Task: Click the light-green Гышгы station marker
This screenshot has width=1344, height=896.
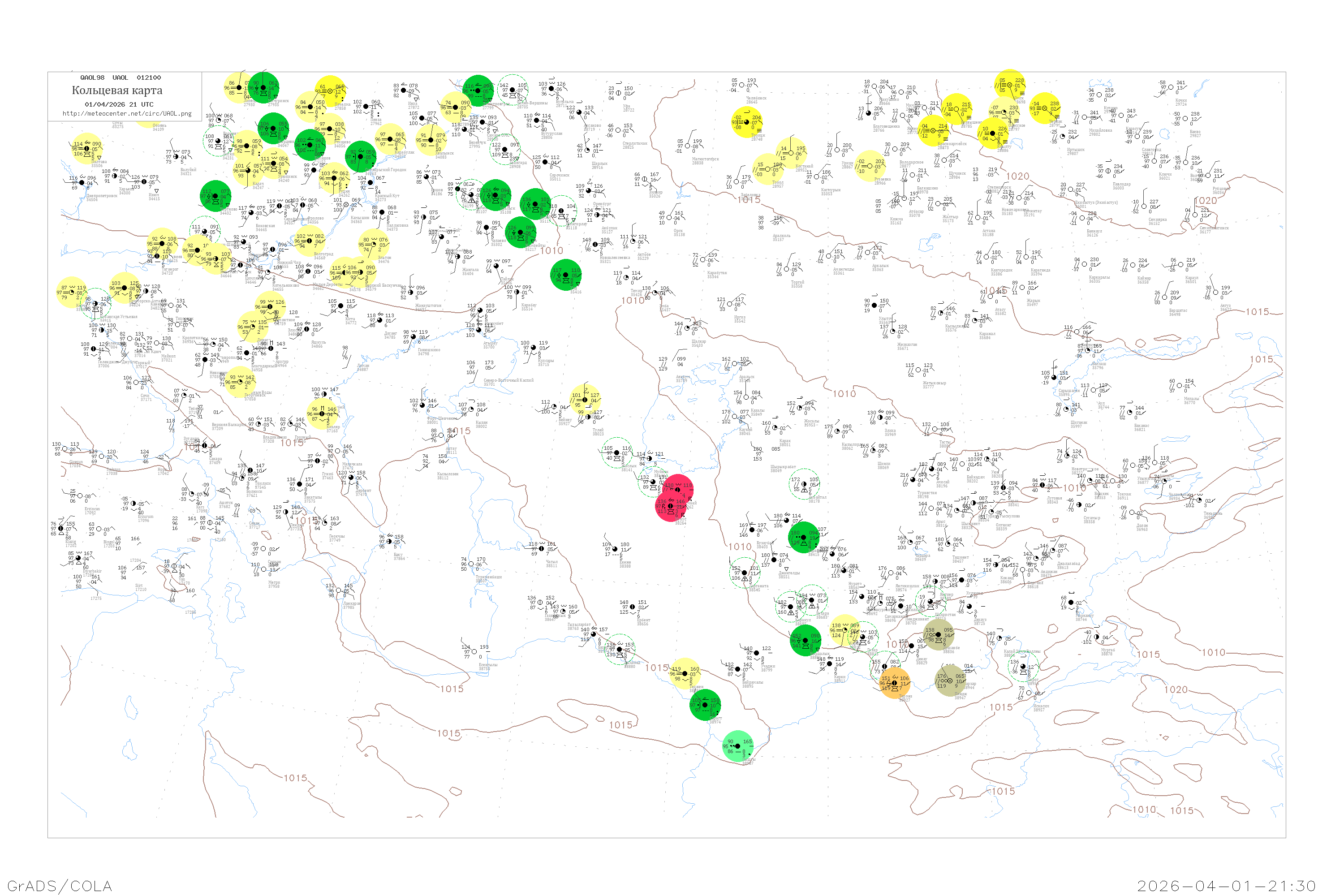Action: [738, 746]
